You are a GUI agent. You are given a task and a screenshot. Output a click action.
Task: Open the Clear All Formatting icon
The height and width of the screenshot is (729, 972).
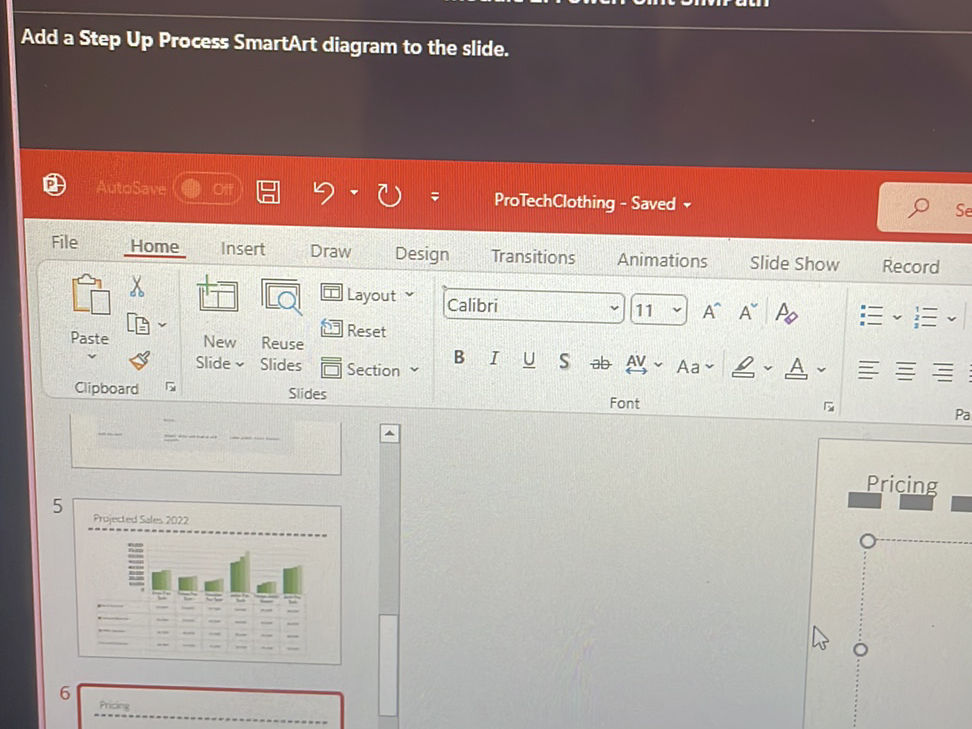coord(787,314)
